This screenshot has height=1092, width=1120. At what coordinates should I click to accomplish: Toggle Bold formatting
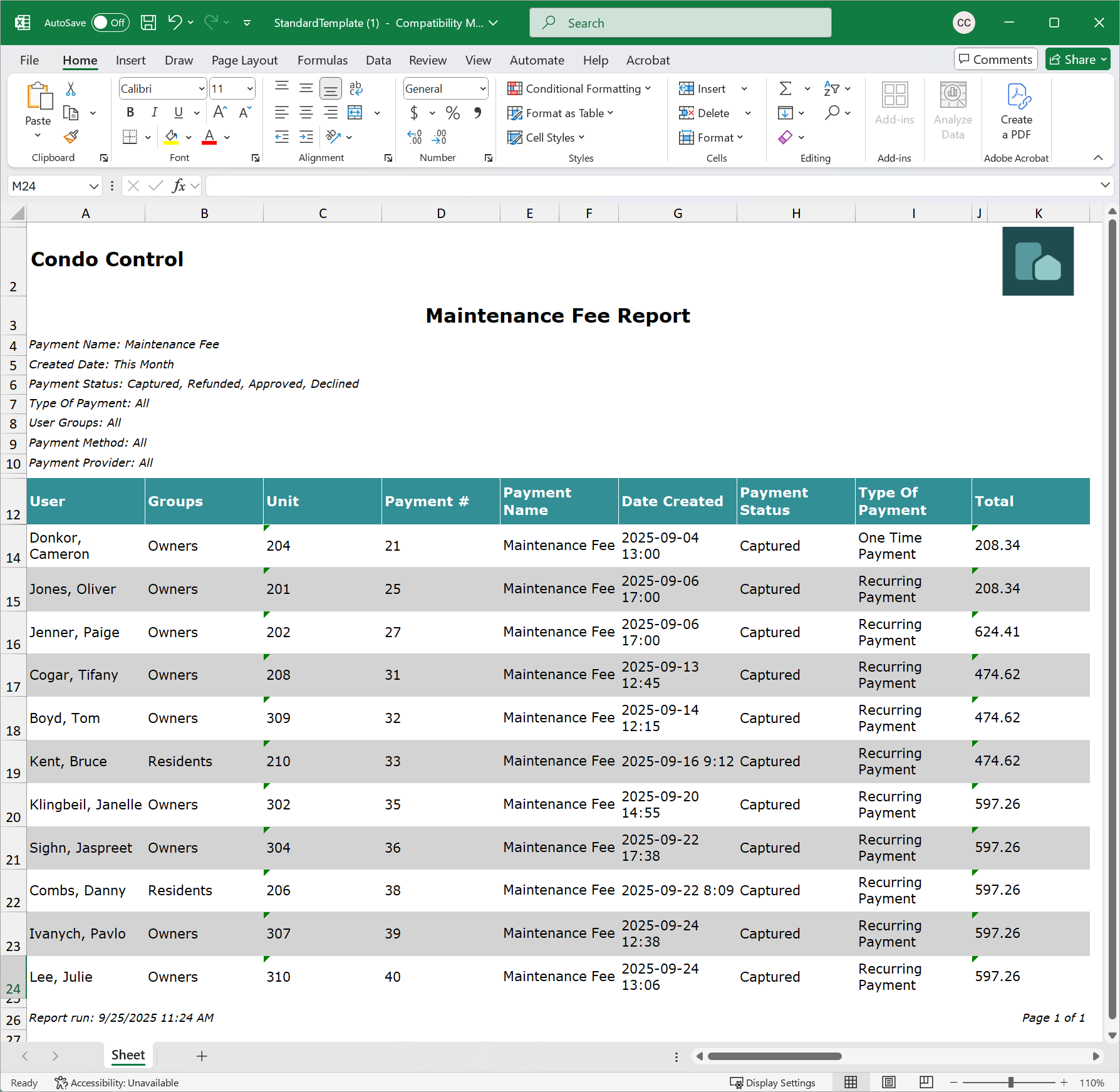pyautogui.click(x=130, y=112)
